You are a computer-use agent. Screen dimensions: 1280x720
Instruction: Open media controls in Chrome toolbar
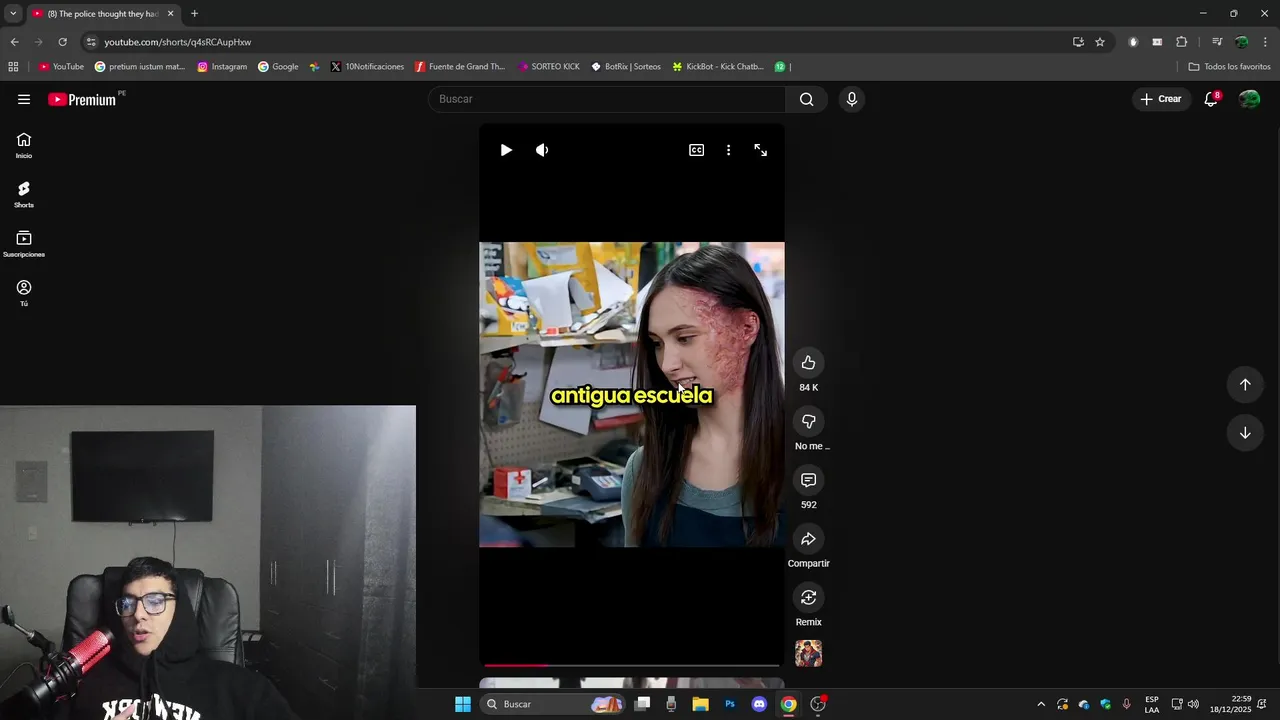click(x=1217, y=42)
